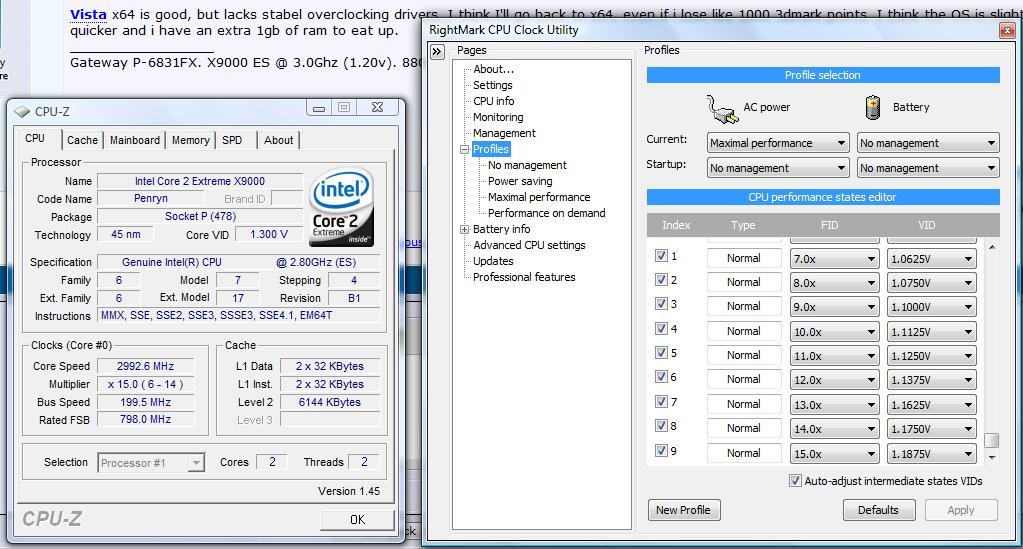
Task: Uncheck performance state index 7
Action: [661, 401]
